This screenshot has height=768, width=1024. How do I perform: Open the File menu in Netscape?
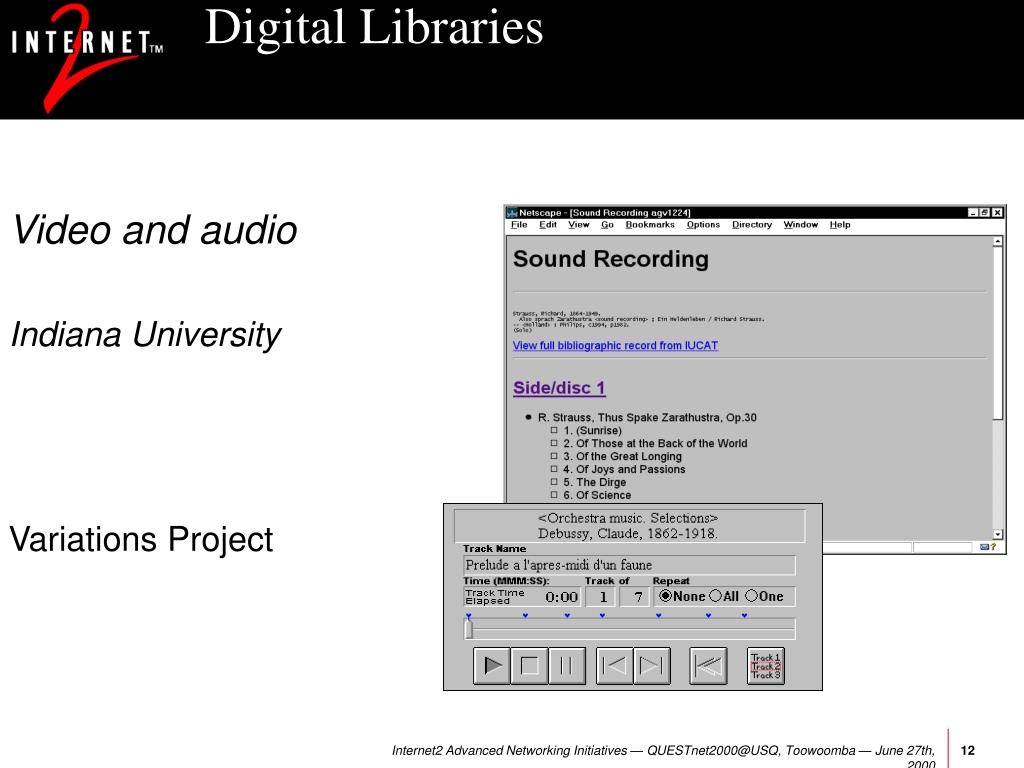[519, 225]
